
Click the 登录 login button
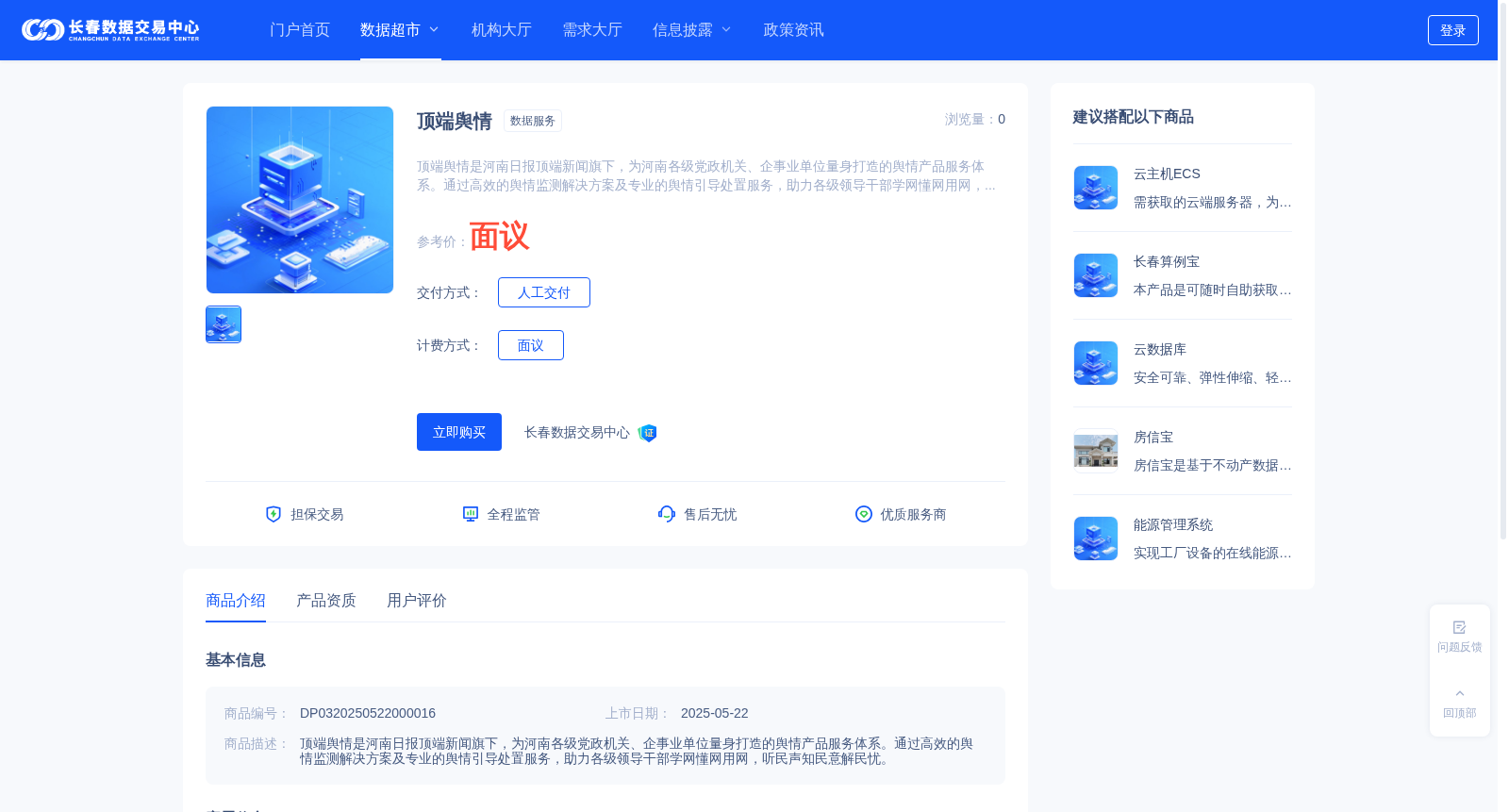1452,30
